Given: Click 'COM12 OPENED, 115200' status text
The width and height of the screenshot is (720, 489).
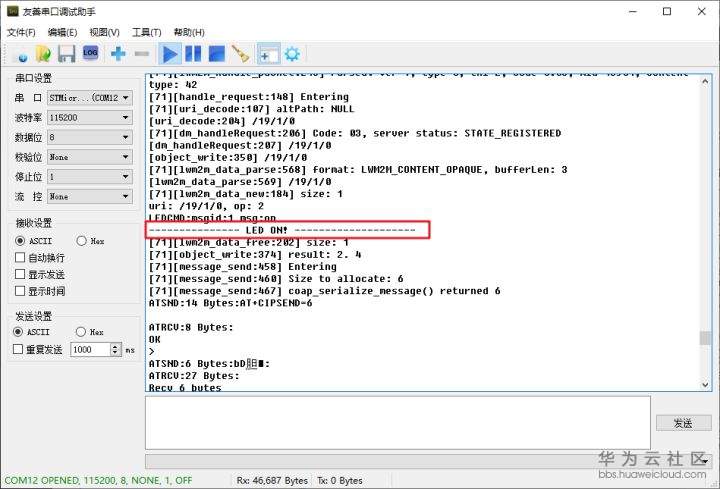Looking at the screenshot, I should point(98,481).
